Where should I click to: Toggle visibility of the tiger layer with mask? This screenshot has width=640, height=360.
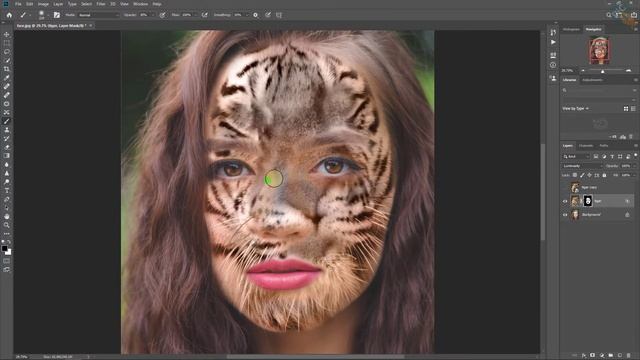click(565, 201)
